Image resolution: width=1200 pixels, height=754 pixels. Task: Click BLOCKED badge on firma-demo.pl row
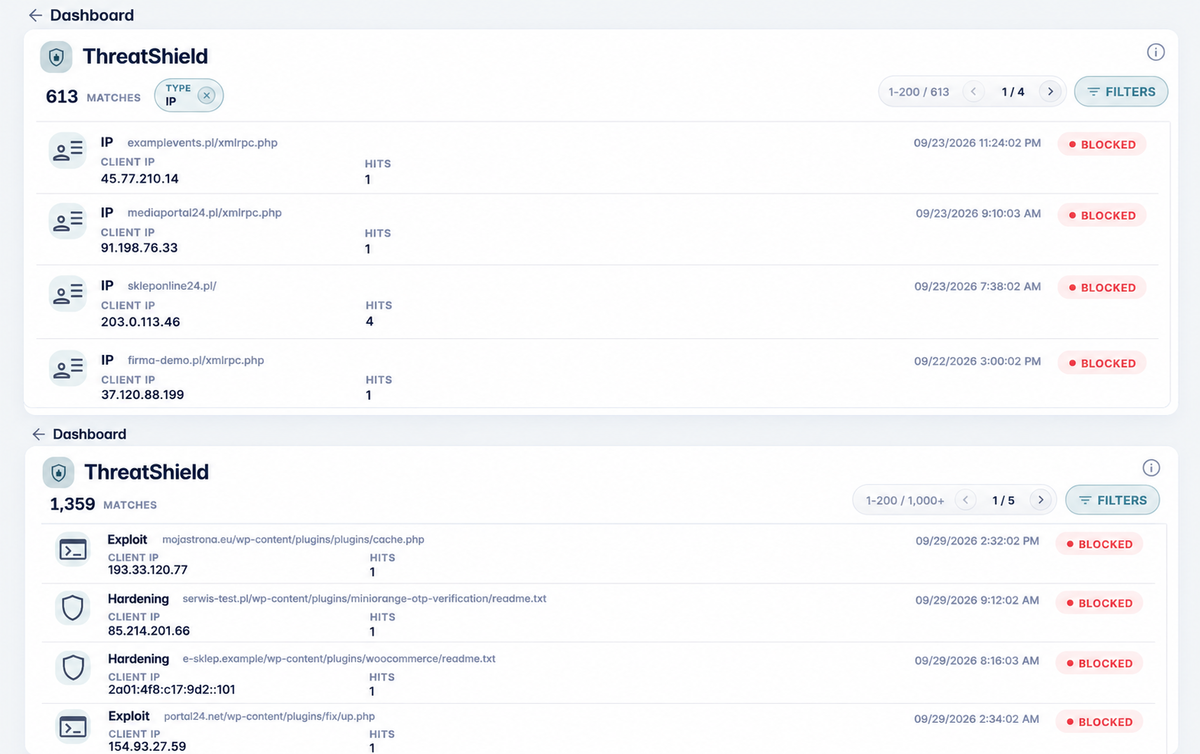point(1101,363)
